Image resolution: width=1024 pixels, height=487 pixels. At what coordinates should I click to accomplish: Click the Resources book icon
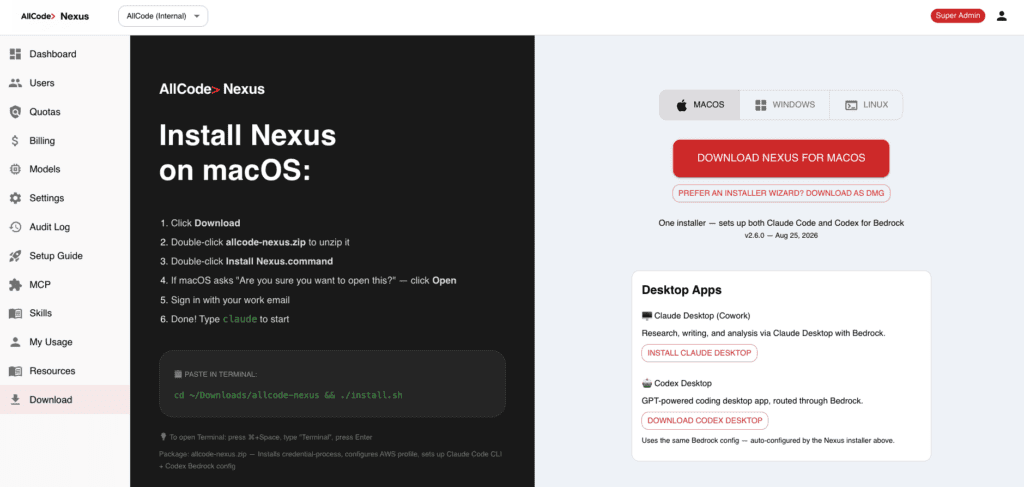(16, 371)
